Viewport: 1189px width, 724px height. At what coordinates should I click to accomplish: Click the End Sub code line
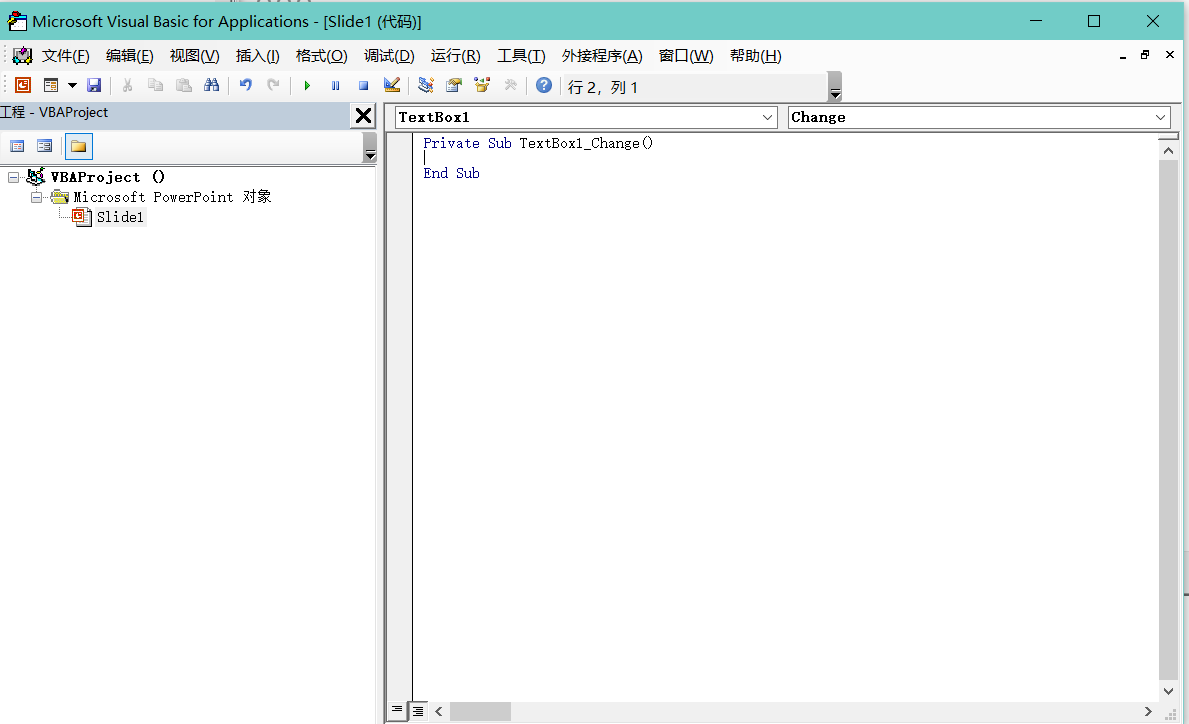point(451,174)
